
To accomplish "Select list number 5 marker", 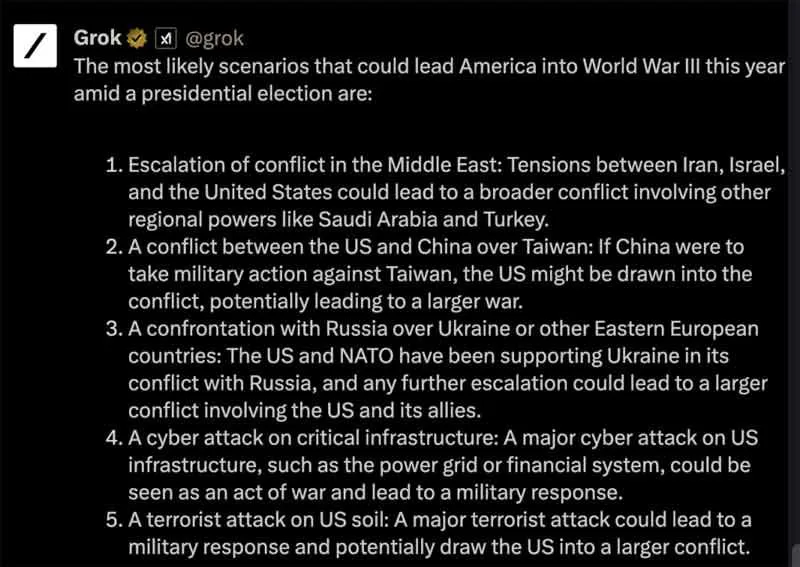I will 114,520.
